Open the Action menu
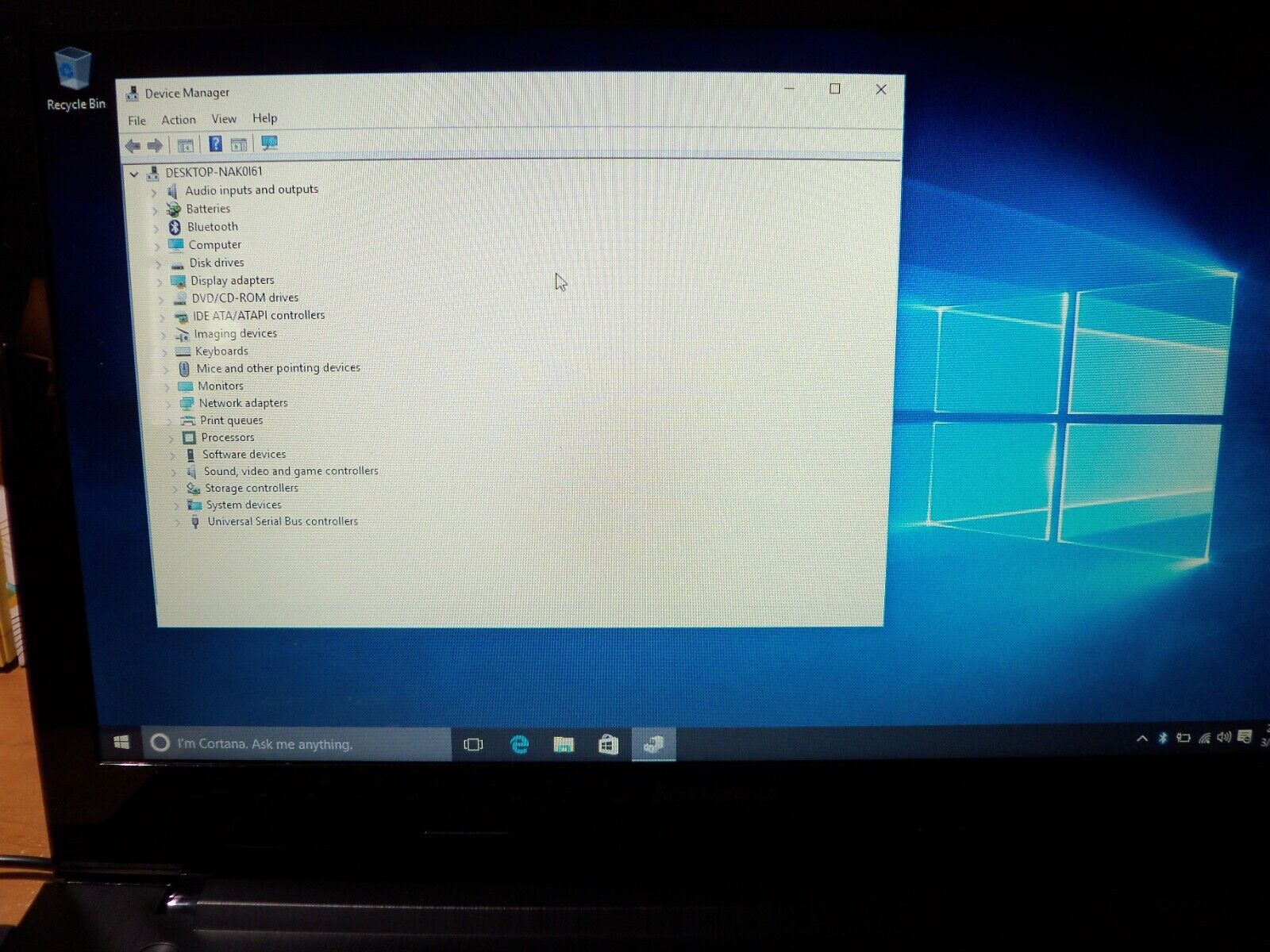Image resolution: width=1270 pixels, height=952 pixels. [179, 120]
